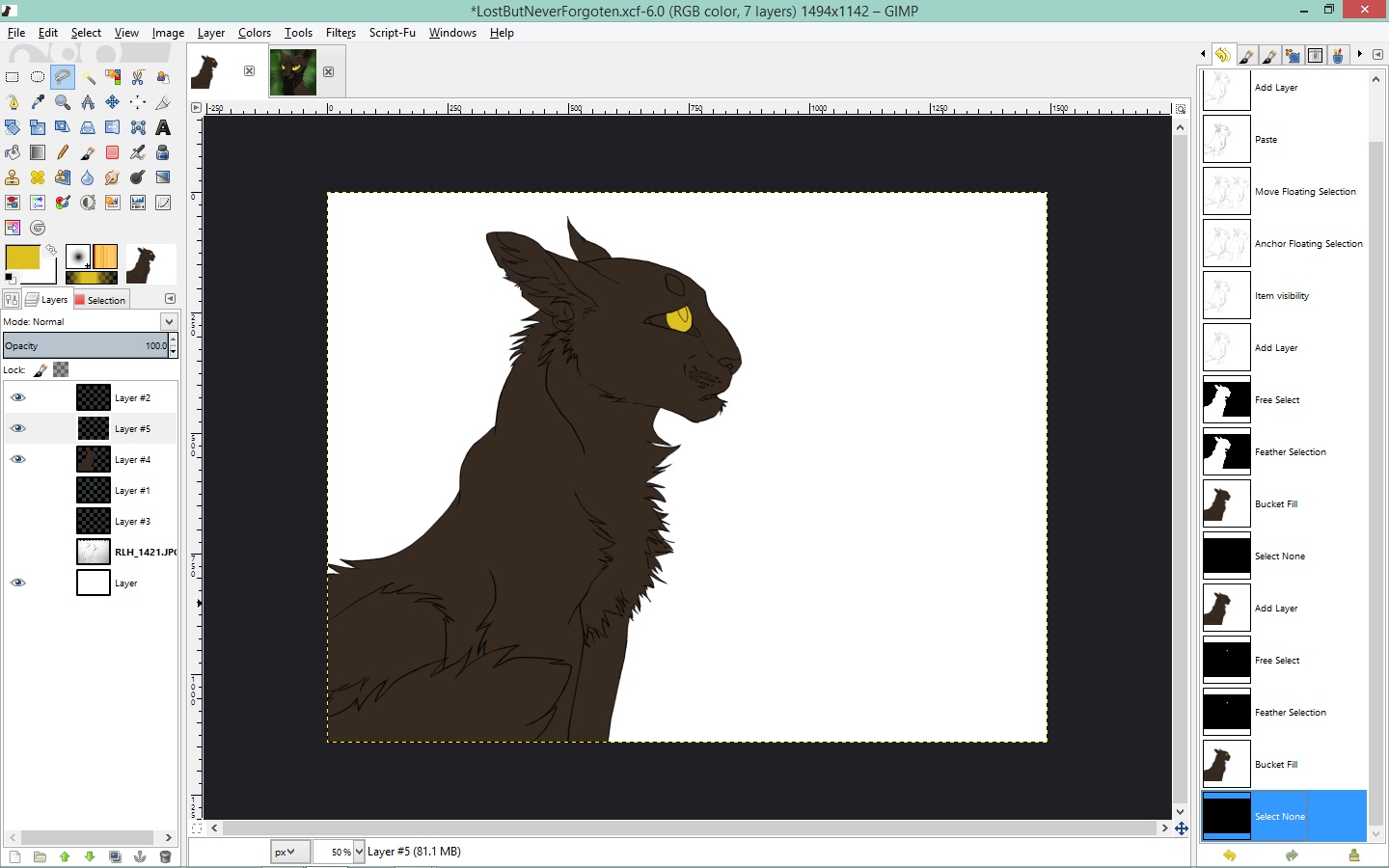Switch to the Selection tab

(100, 300)
